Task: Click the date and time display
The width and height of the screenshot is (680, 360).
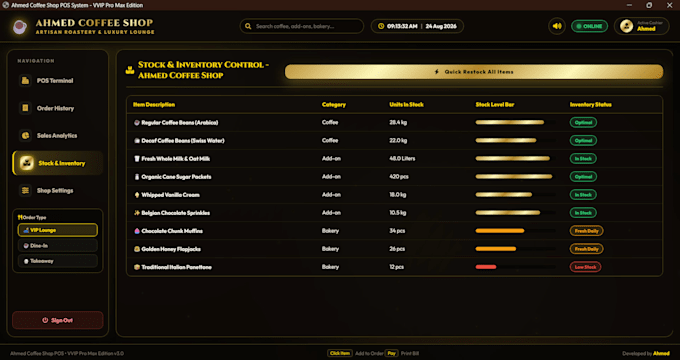Action: click(x=417, y=26)
